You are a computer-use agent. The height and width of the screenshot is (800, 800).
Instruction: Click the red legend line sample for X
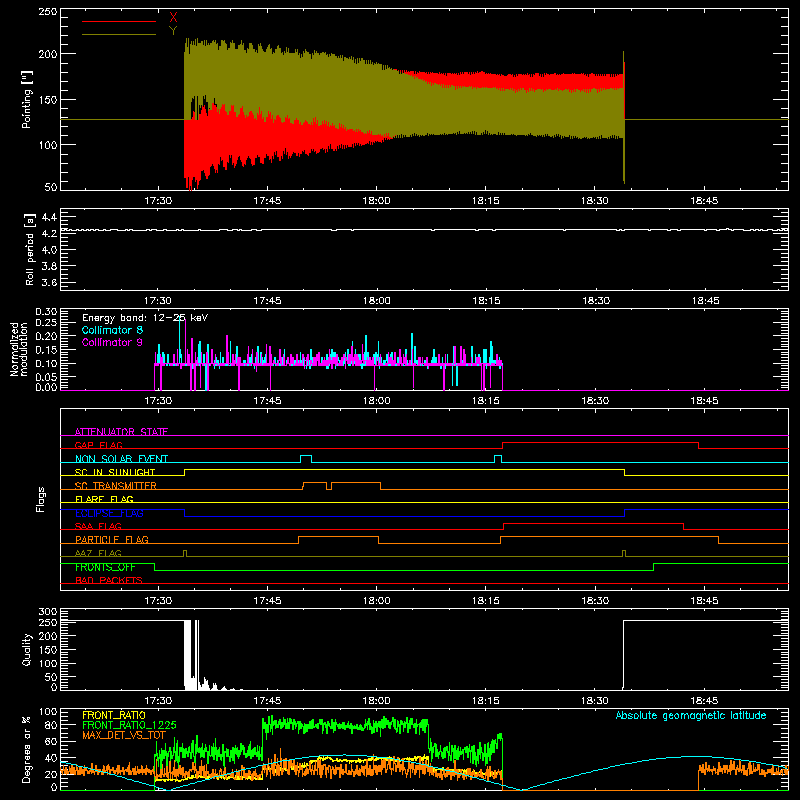119,21
